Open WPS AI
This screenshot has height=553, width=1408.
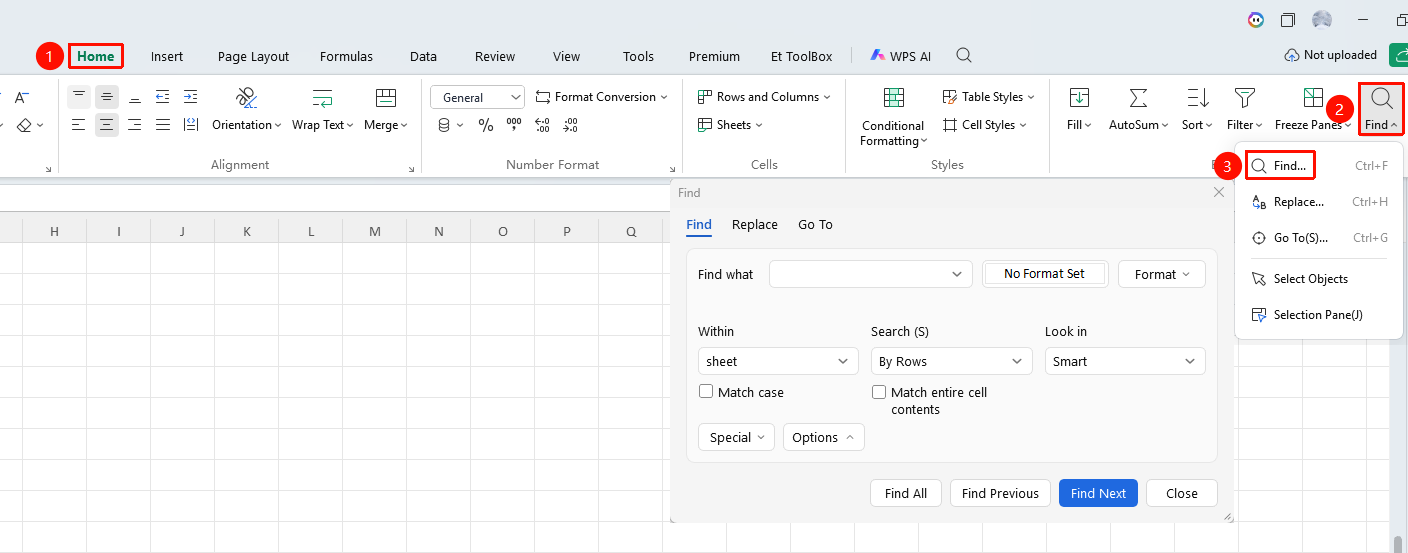(x=900, y=56)
